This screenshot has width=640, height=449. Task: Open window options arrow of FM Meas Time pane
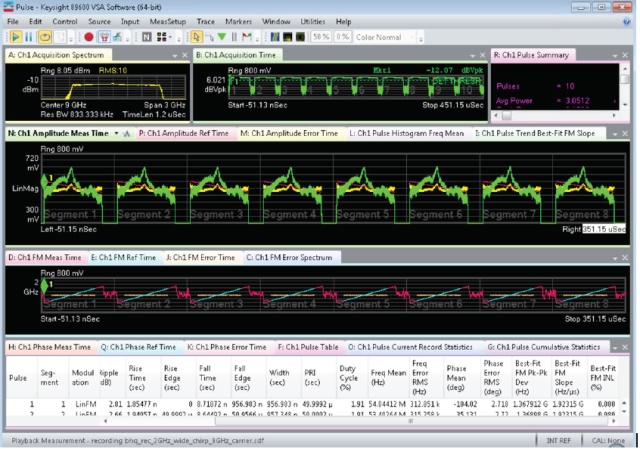click(x=615, y=258)
